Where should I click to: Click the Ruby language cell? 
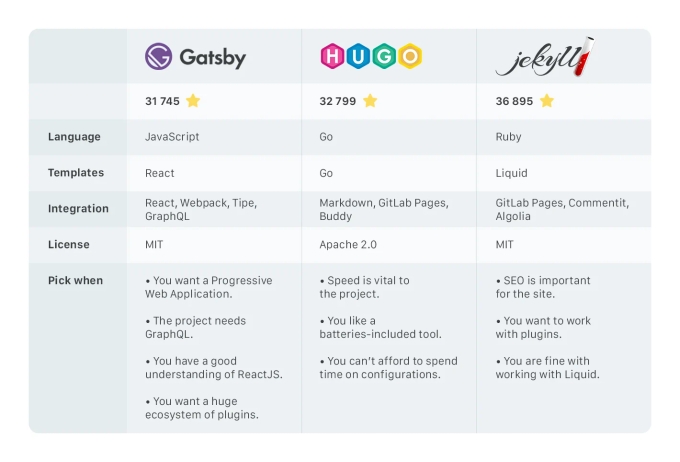(x=508, y=137)
